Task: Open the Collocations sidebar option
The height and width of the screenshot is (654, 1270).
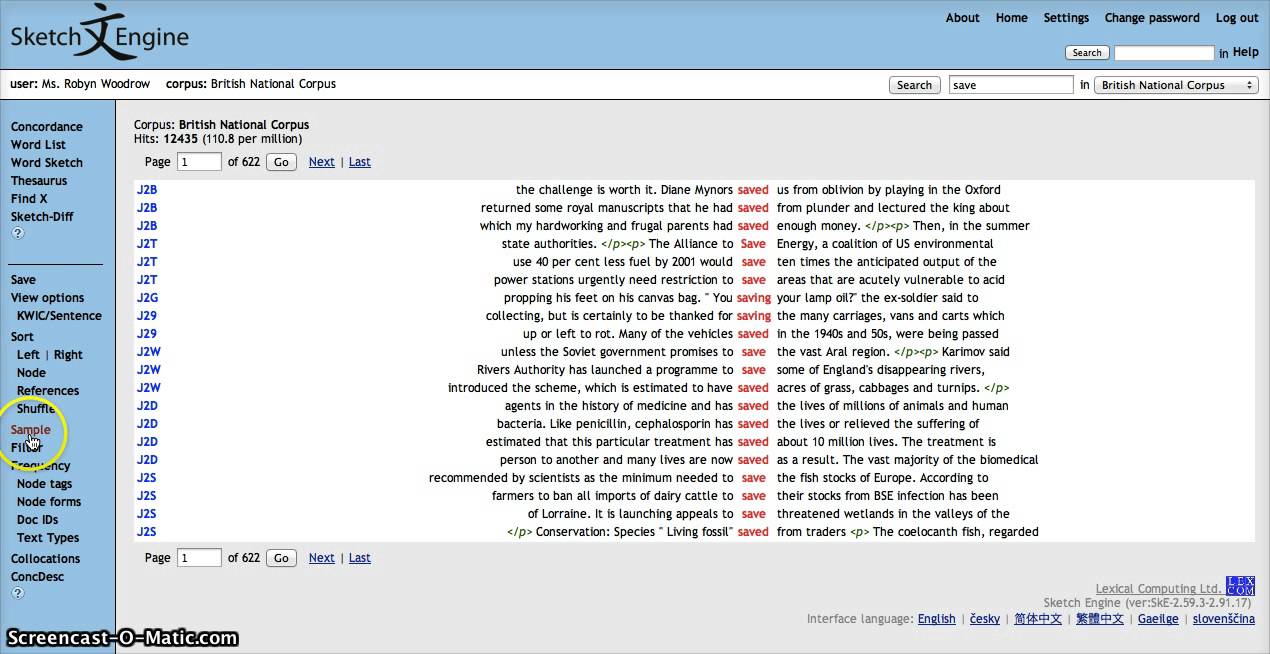Action: [x=46, y=559]
